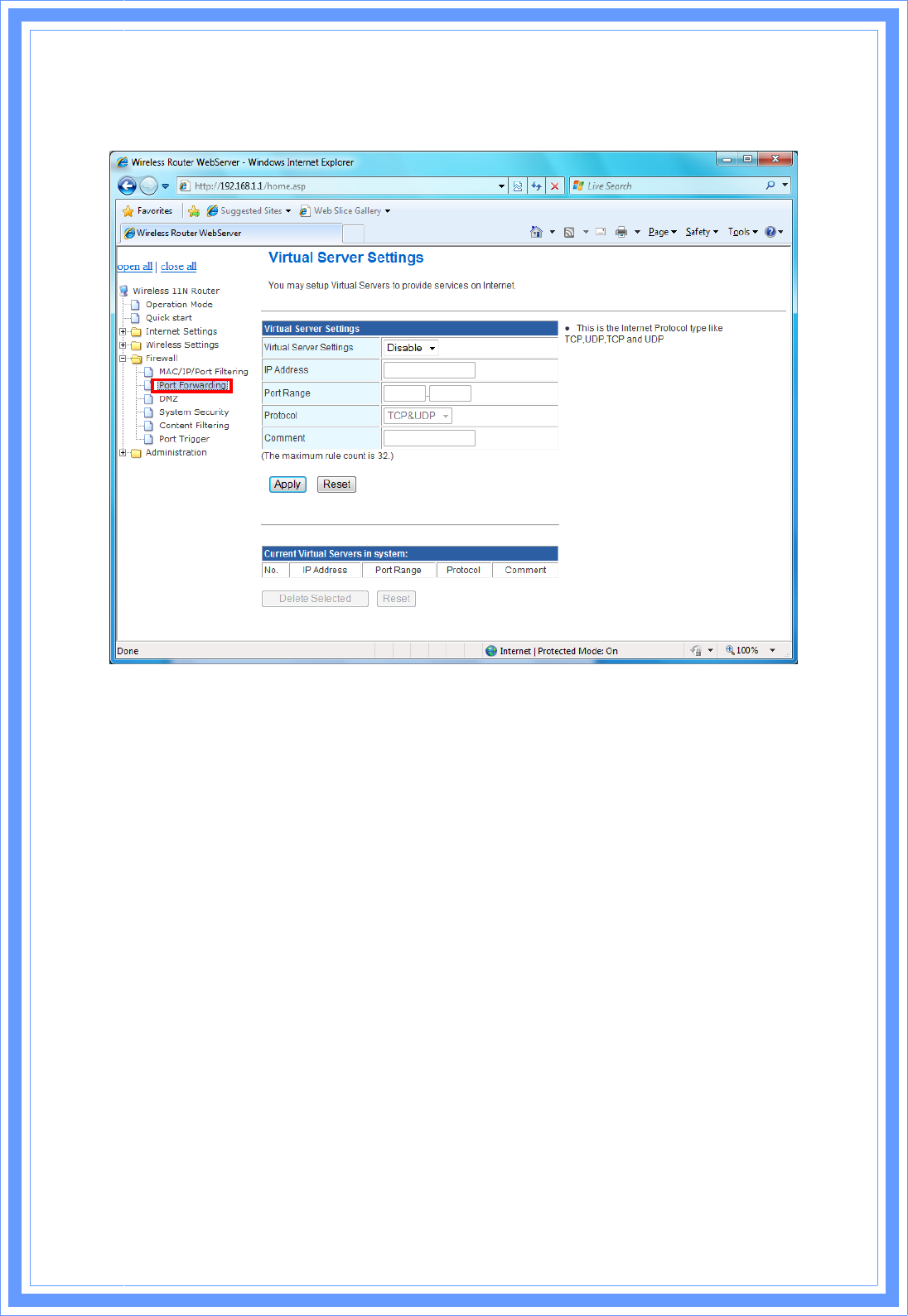Click Add to Favorites Bar icon
The height and width of the screenshot is (1316, 908).
click(194, 211)
